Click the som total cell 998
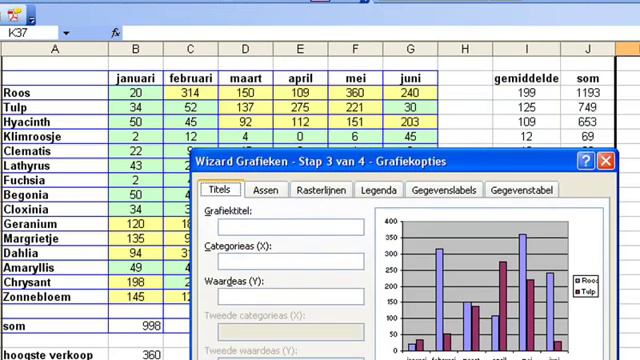The width and height of the screenshot is (640, 360). [136, 326]
